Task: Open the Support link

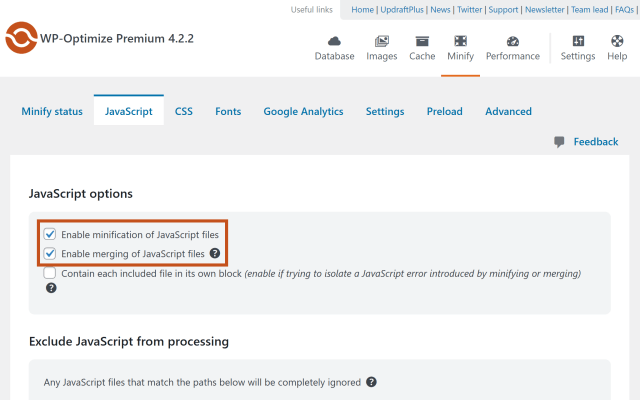Action: [x=503, y=10]
